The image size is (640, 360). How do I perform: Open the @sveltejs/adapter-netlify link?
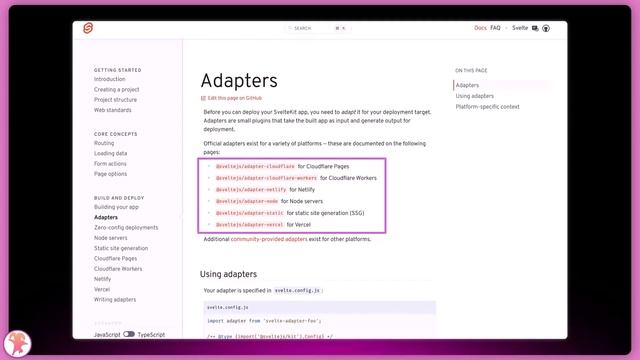251,190
